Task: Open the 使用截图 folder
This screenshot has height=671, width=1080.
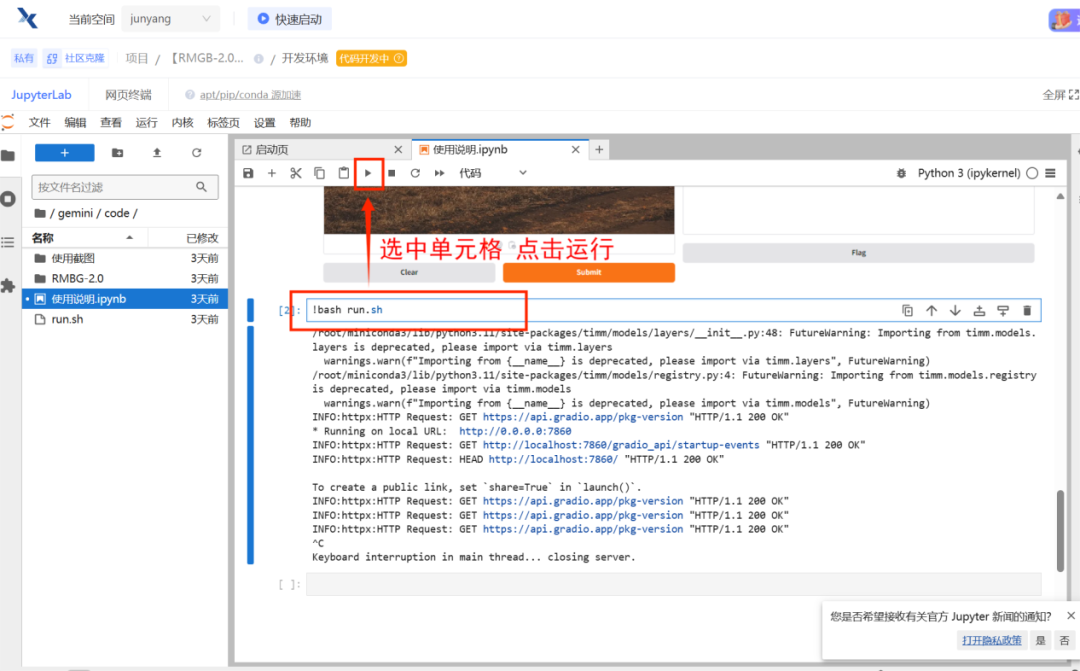Action: point(125,258)
